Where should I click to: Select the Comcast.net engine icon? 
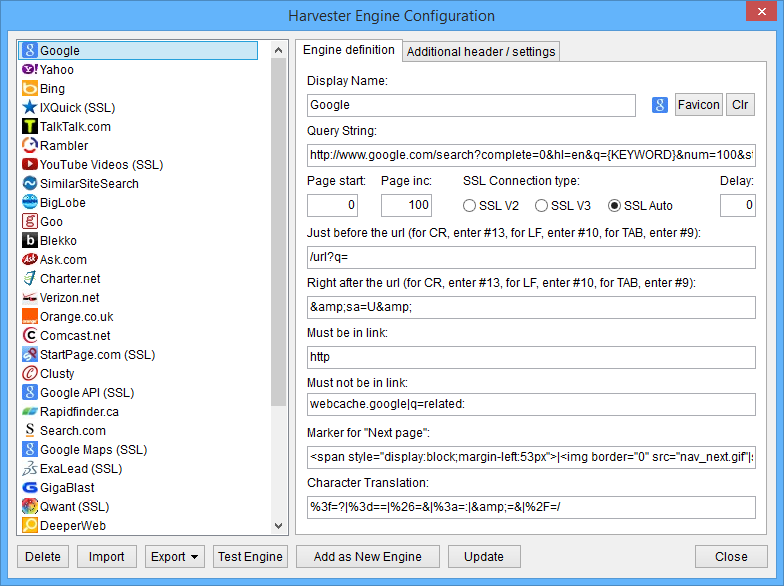click(x=30, y=336)
